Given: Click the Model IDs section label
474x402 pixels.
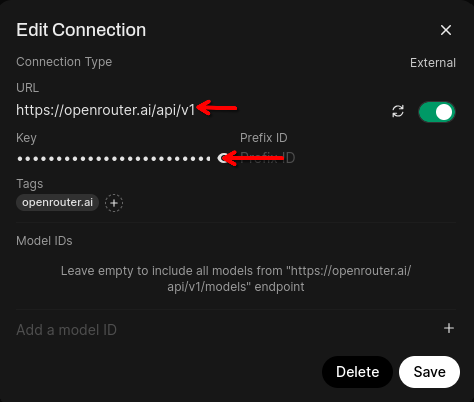Looking at the screenshot, I should click(44, 241).
